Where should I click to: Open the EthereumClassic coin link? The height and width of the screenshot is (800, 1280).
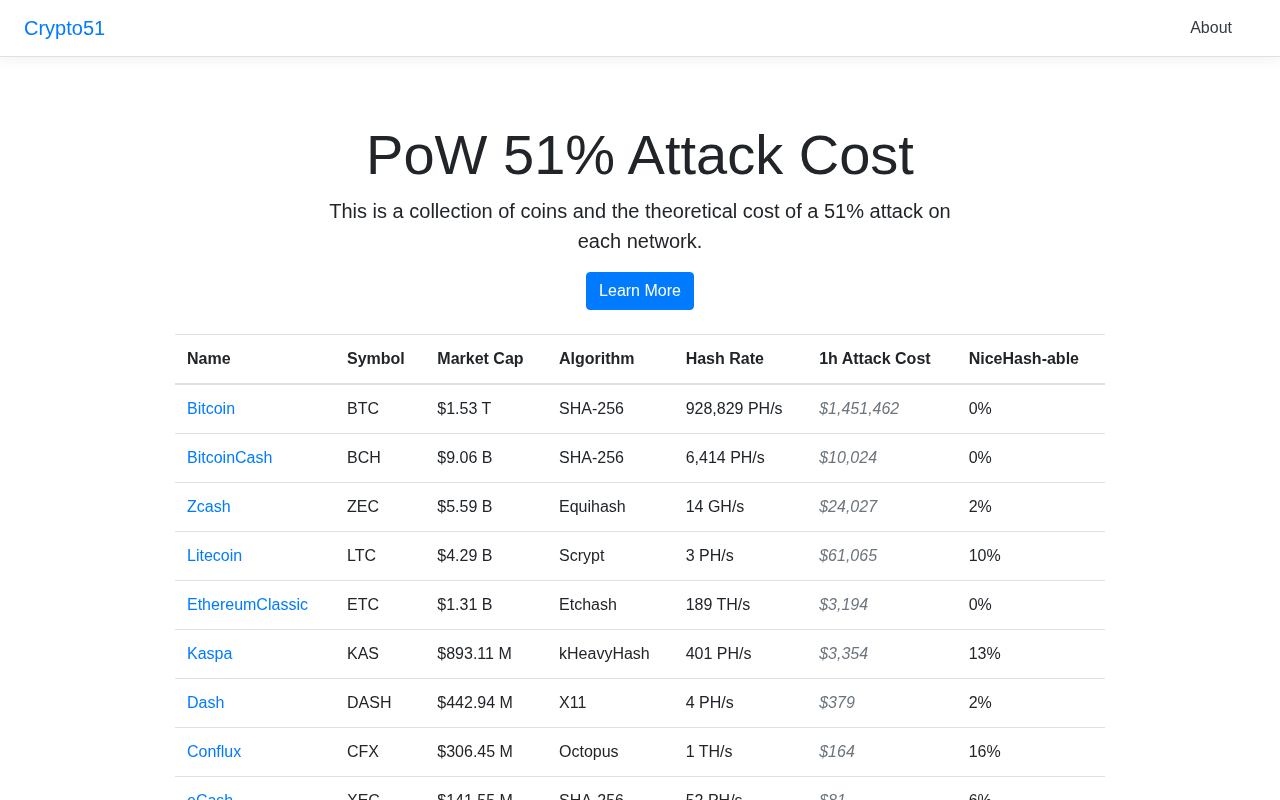coord(247,605)
